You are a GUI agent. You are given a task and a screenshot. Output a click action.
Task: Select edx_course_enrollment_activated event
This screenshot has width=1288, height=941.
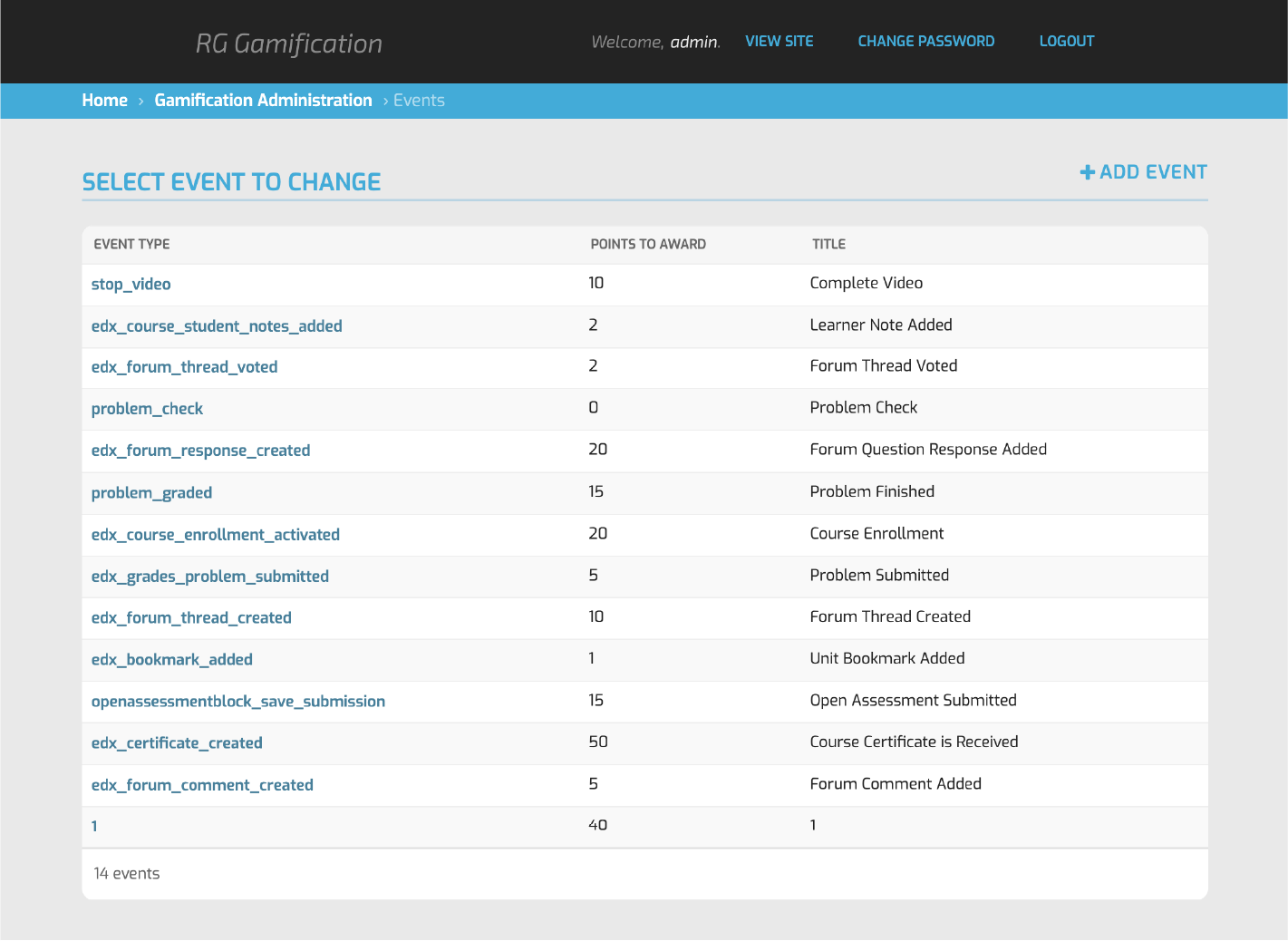(216, 534)
